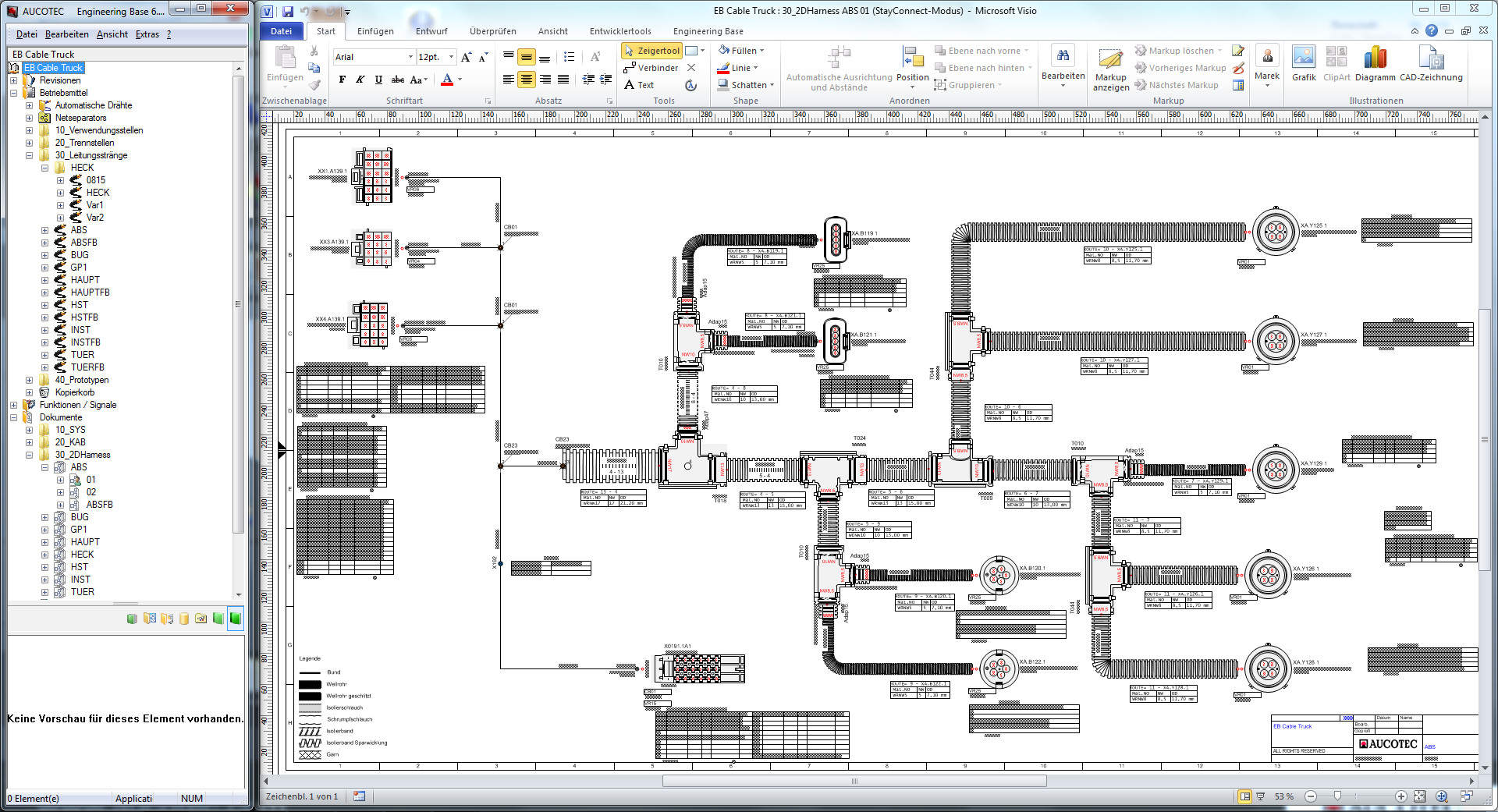Toggle bold formatting with the F button
1498x812 pixels.
click(x=342, y=80)
